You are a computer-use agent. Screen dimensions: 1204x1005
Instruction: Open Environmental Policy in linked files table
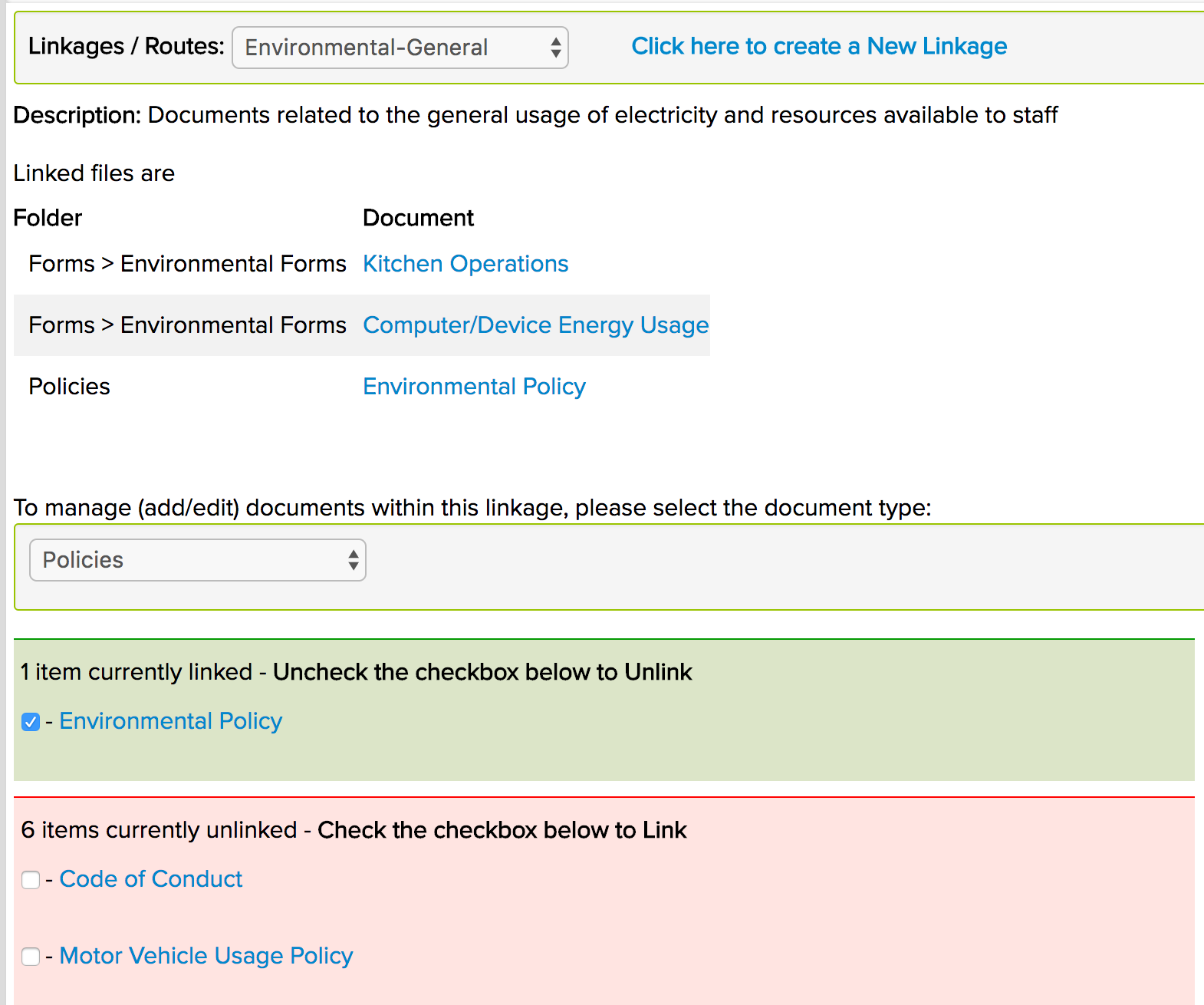(474, 387)
